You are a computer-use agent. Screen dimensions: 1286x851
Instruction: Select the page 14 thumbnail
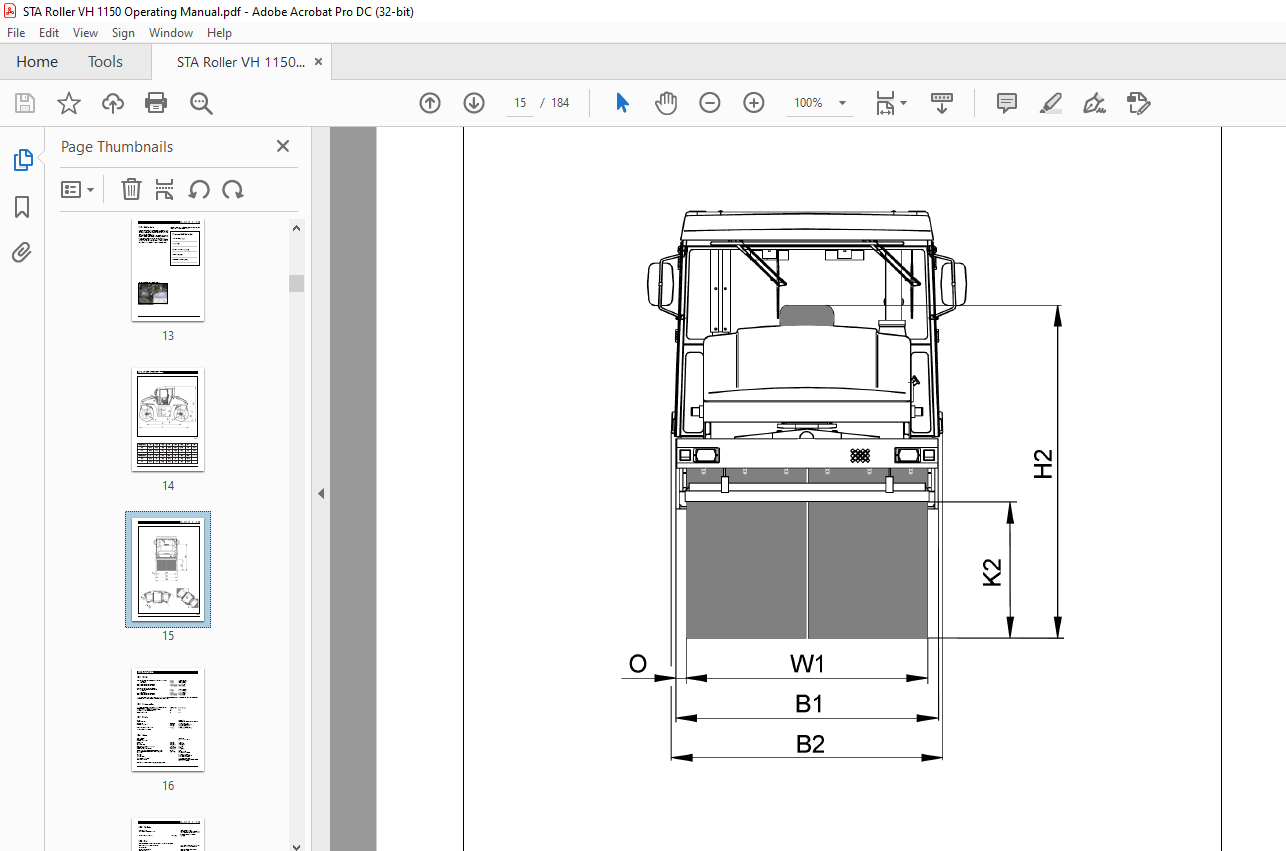coord(168,418)
